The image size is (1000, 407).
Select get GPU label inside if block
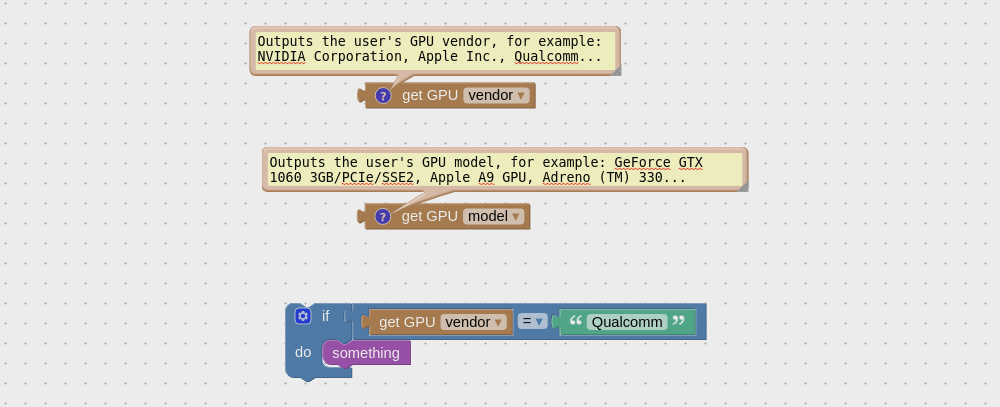407,322
